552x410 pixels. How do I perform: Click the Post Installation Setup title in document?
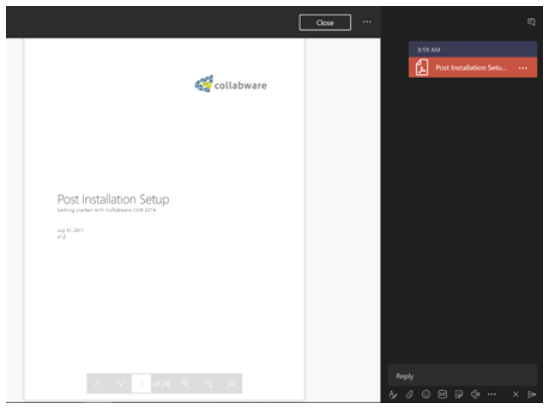point(113,199)
